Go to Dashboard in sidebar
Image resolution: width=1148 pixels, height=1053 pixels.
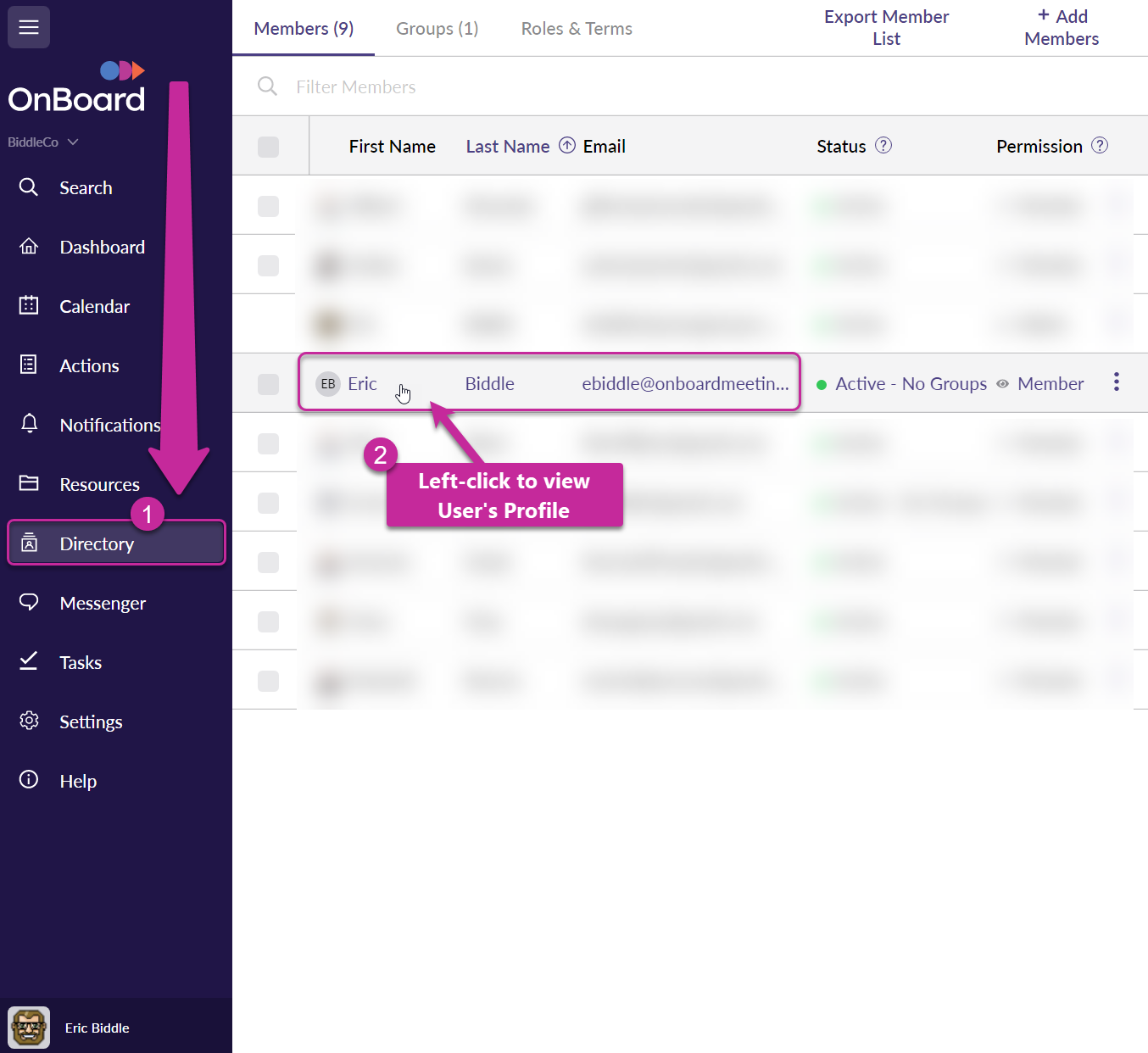click(x=102, y=247)
